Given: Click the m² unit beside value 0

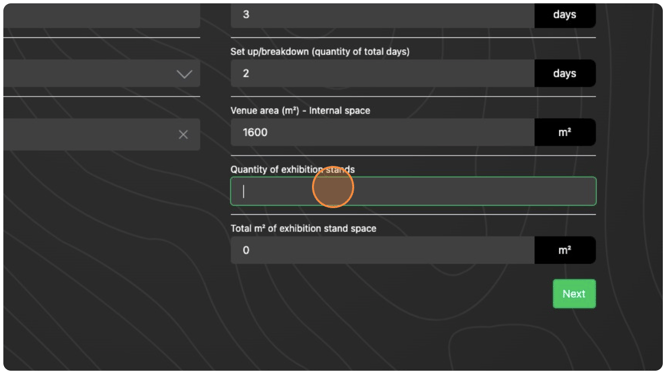Looking at the screenshot, I should (565, 250).
